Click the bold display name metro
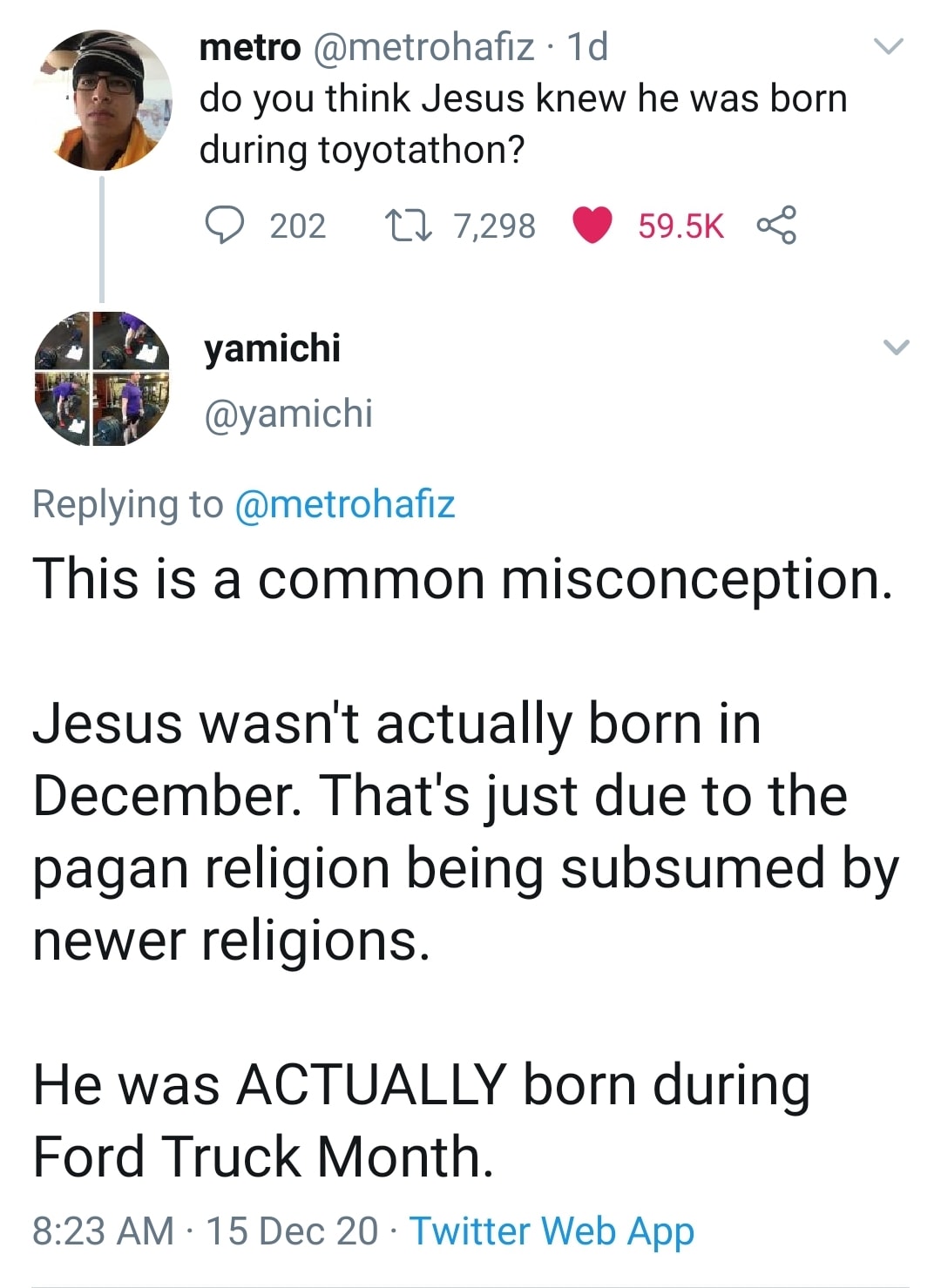The image size is (941, 1288). click(x=249, y=47)
